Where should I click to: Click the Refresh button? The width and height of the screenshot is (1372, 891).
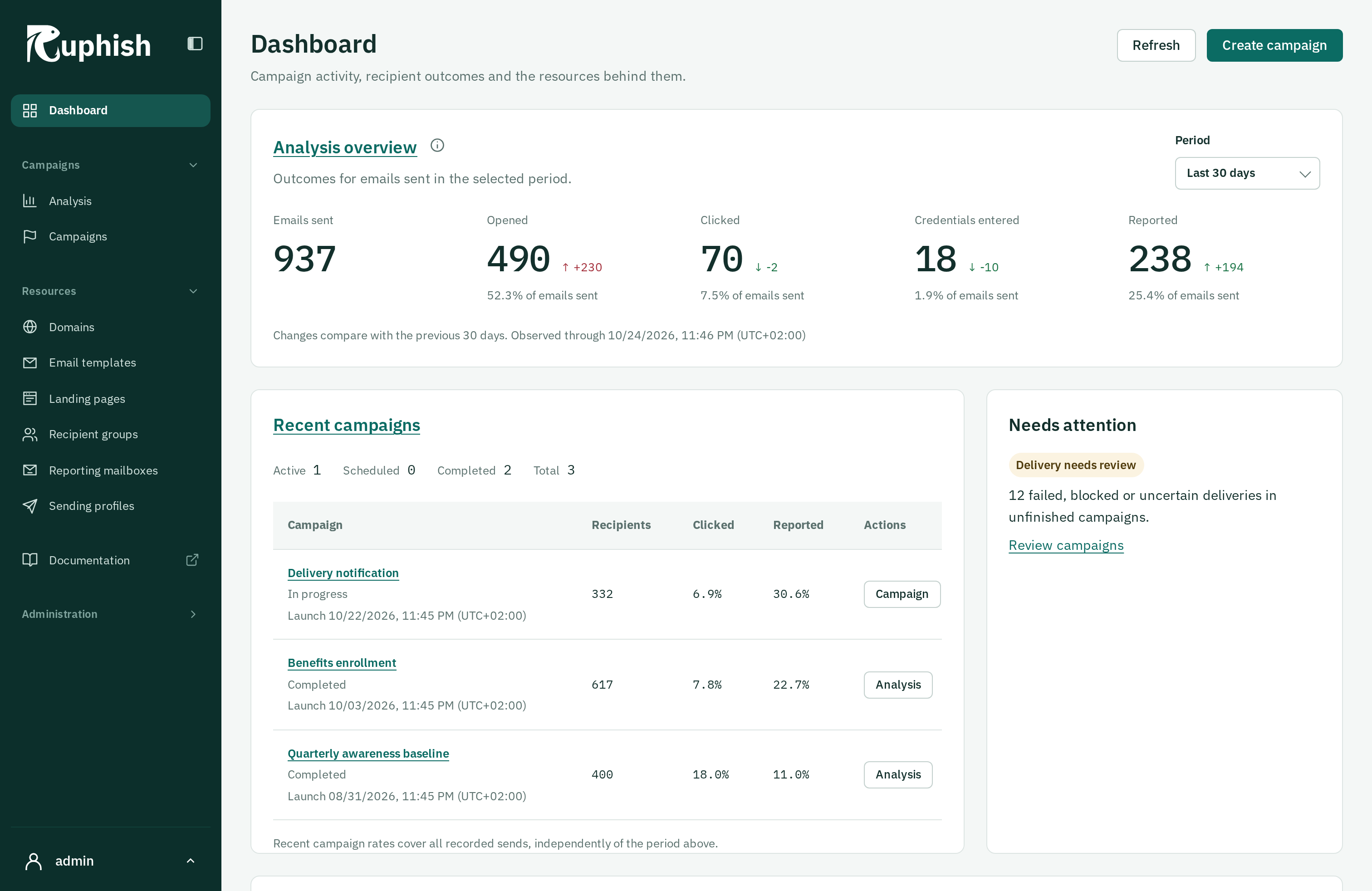pos(1156,45)
